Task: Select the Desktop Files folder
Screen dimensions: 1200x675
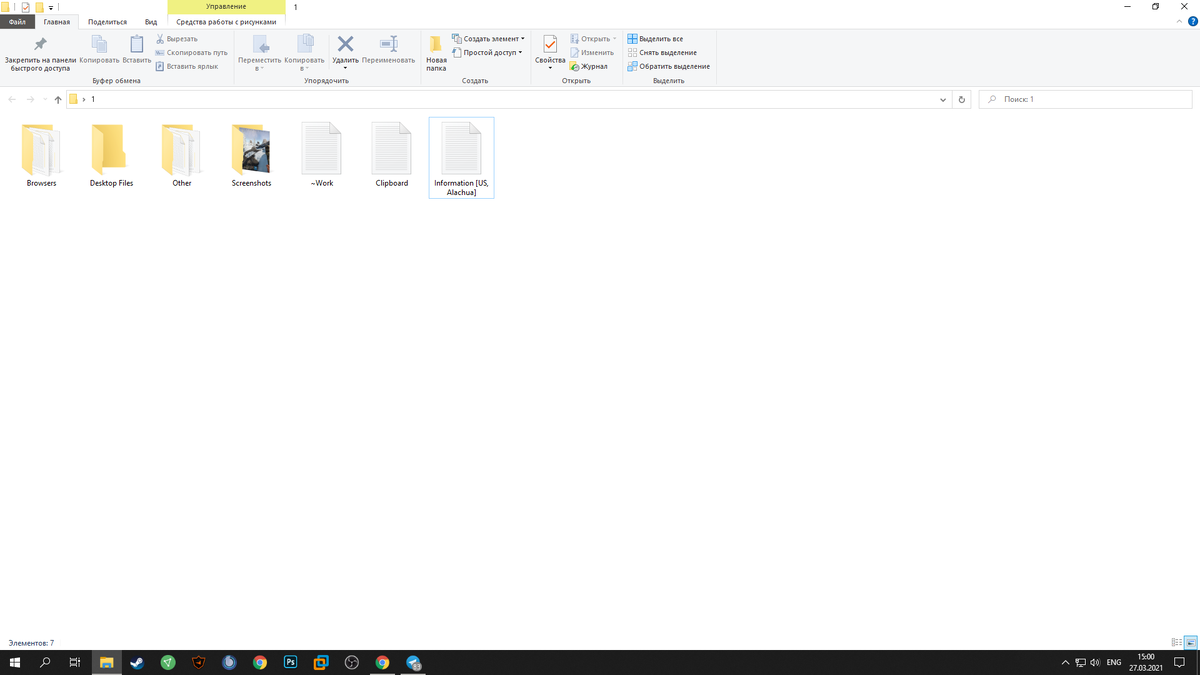Action: click(x=111, y=156)
